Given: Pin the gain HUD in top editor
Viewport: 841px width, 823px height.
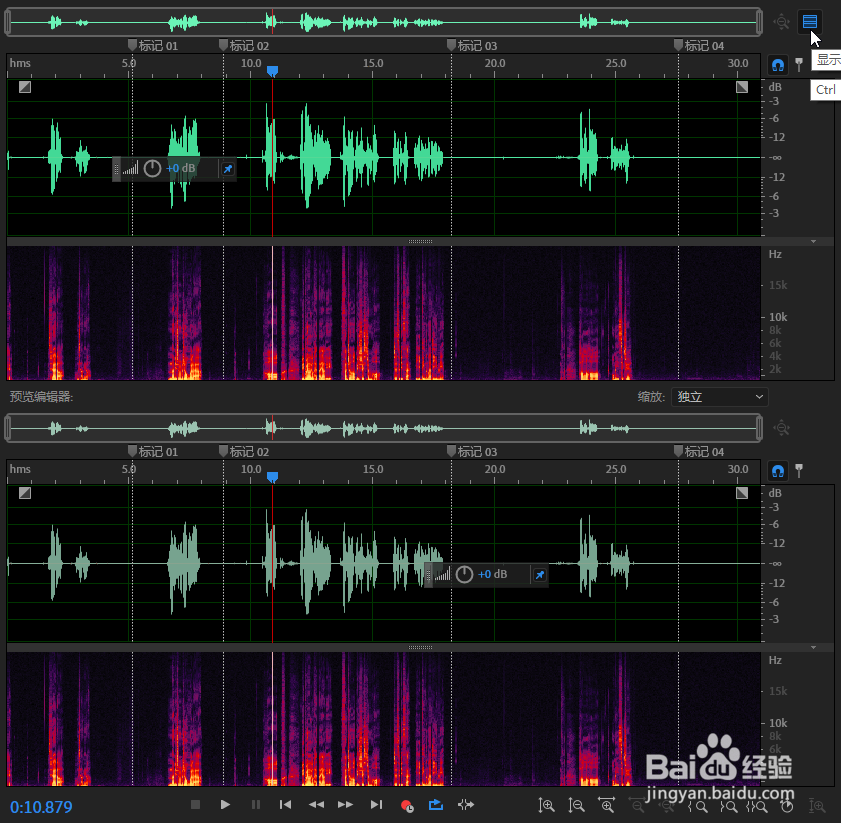Looking at the screenshot, I should coord(228,169).
